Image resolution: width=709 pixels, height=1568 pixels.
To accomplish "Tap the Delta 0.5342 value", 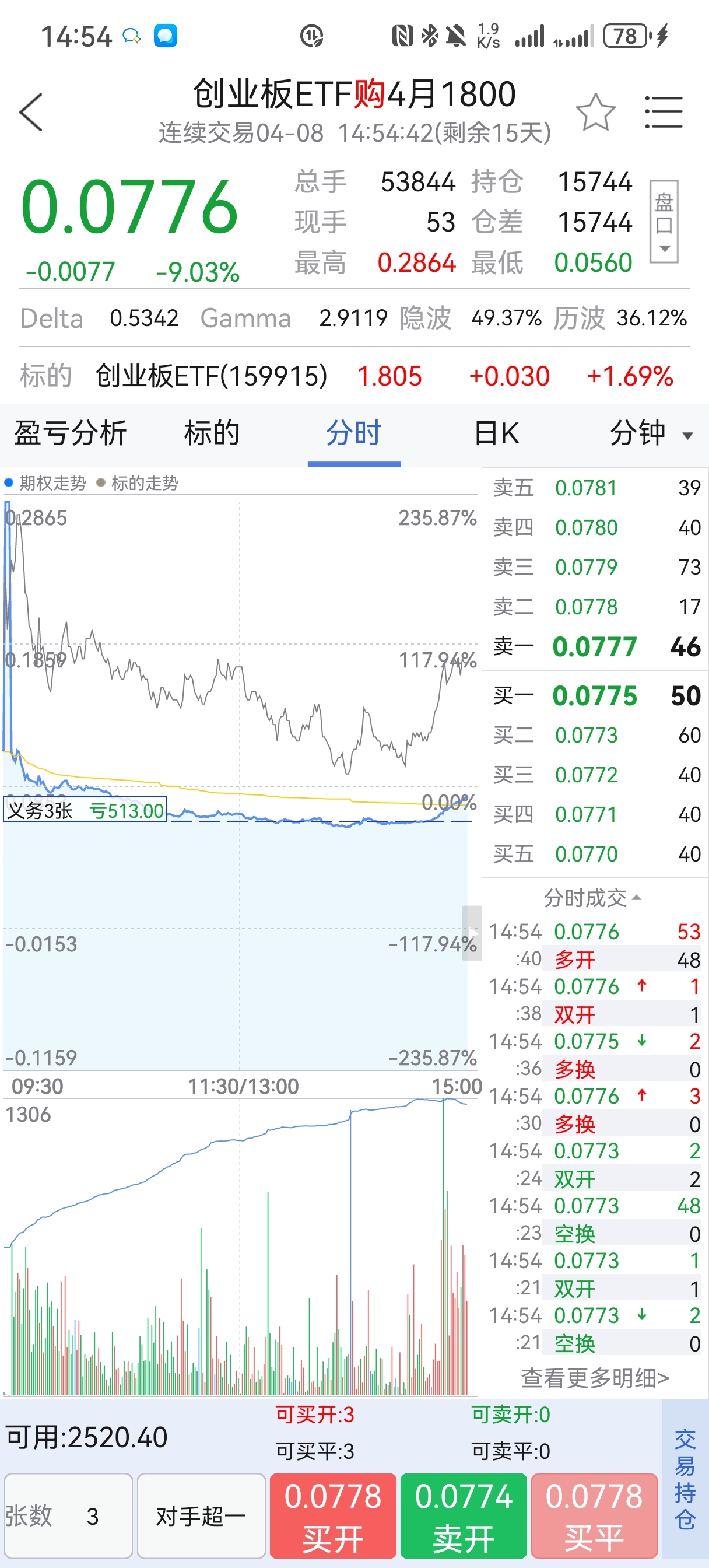I will pos(144,318).
